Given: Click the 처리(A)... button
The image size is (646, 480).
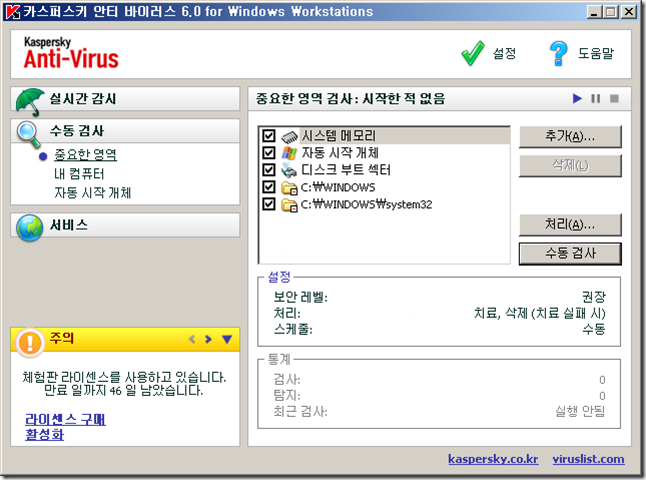Looking at the screenshot, I should tap(570, 225).
